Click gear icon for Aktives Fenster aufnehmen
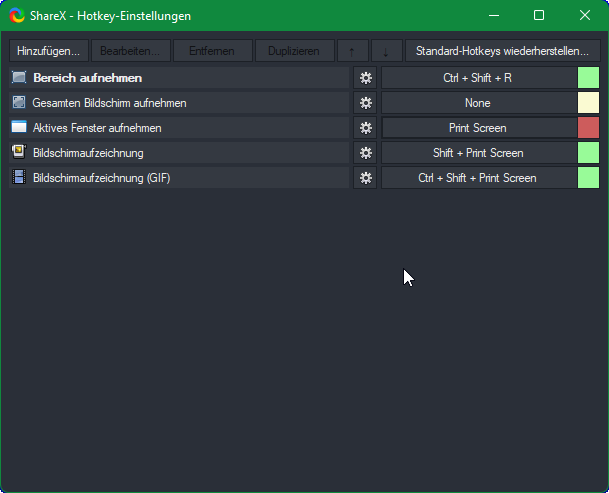The image size is (609, 493). tap(366, 128)
